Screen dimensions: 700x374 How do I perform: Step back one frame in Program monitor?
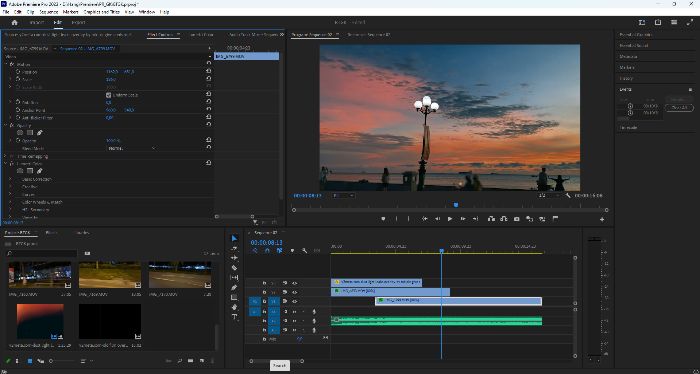tap(438, 219)
